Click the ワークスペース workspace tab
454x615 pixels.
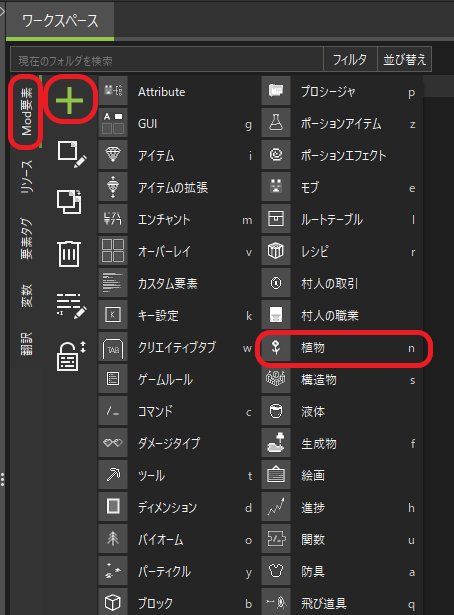click(60, 21)
